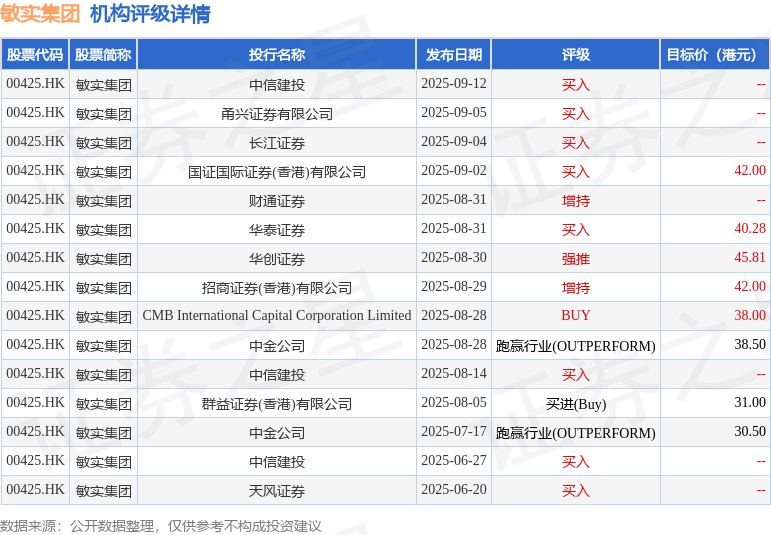Click the date 2025-09-05

point(454,112)
